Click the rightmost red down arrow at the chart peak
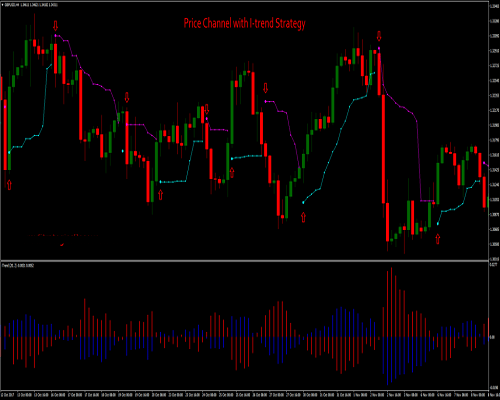Screen dimensions: 500x400 (379, 35)
